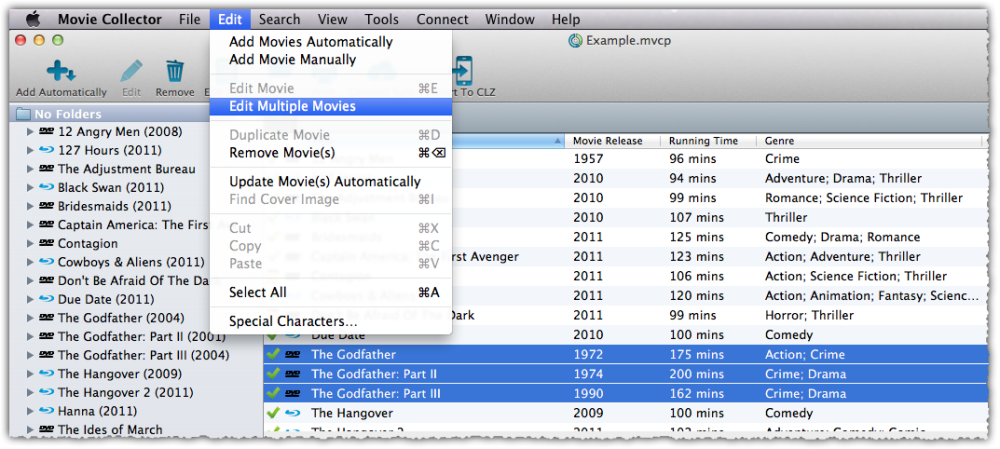Open the Window menu
This screenshot has height=449, width=1000.
click(509, 19)
